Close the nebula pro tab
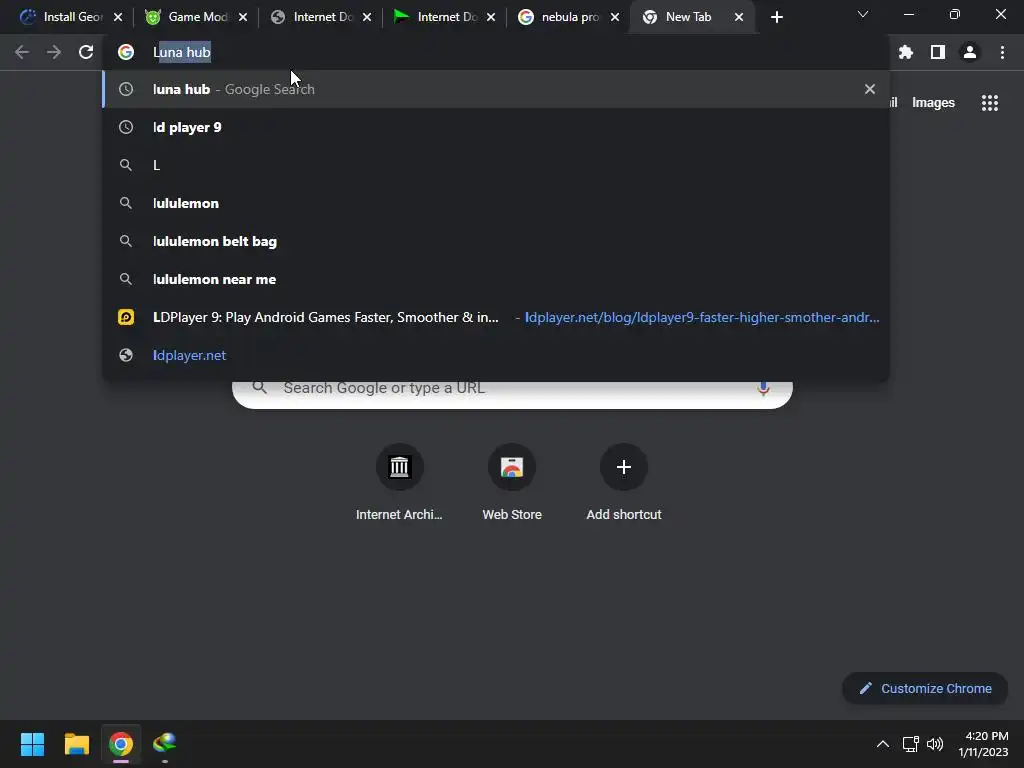The width and height of the screenshot is (1024, 768). 615,17
